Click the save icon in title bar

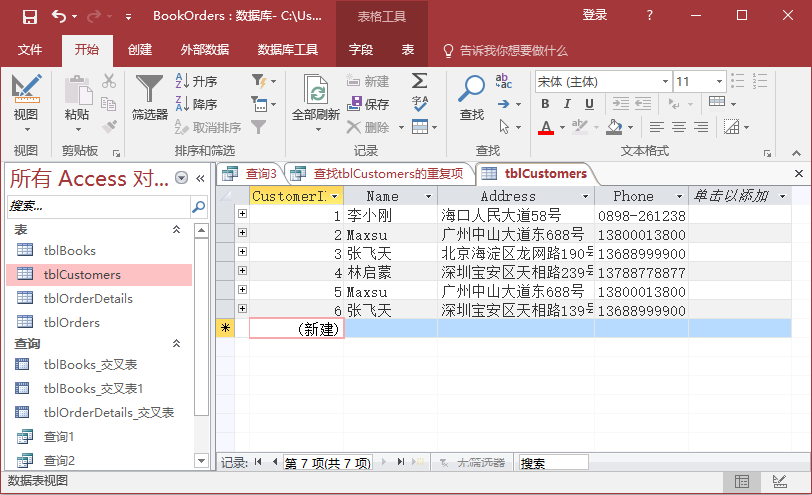[30, 16]
